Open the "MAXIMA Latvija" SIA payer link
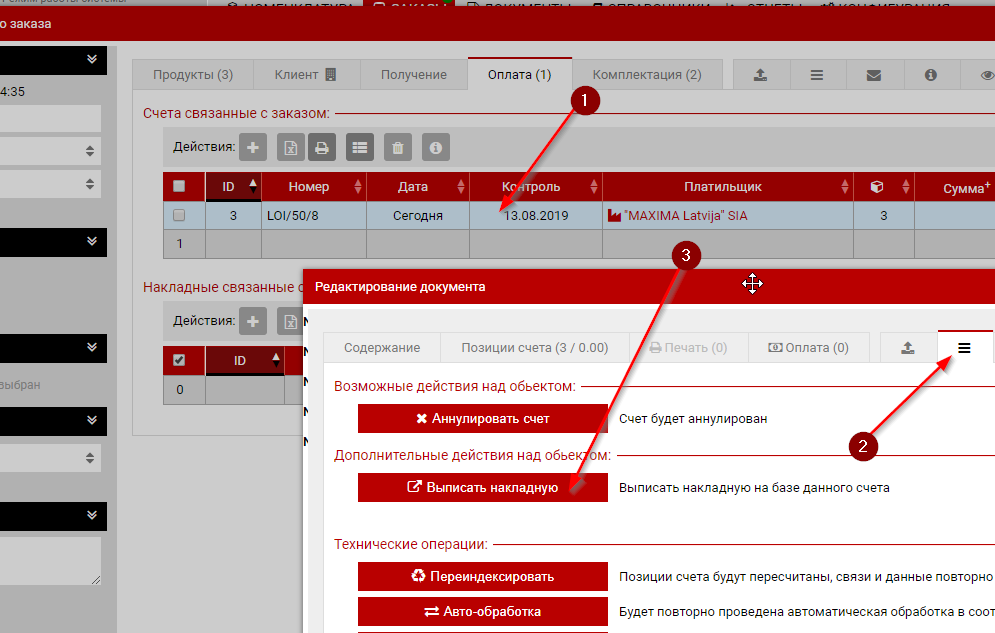This screenshot has height=633, width=995. pos(685,215)
